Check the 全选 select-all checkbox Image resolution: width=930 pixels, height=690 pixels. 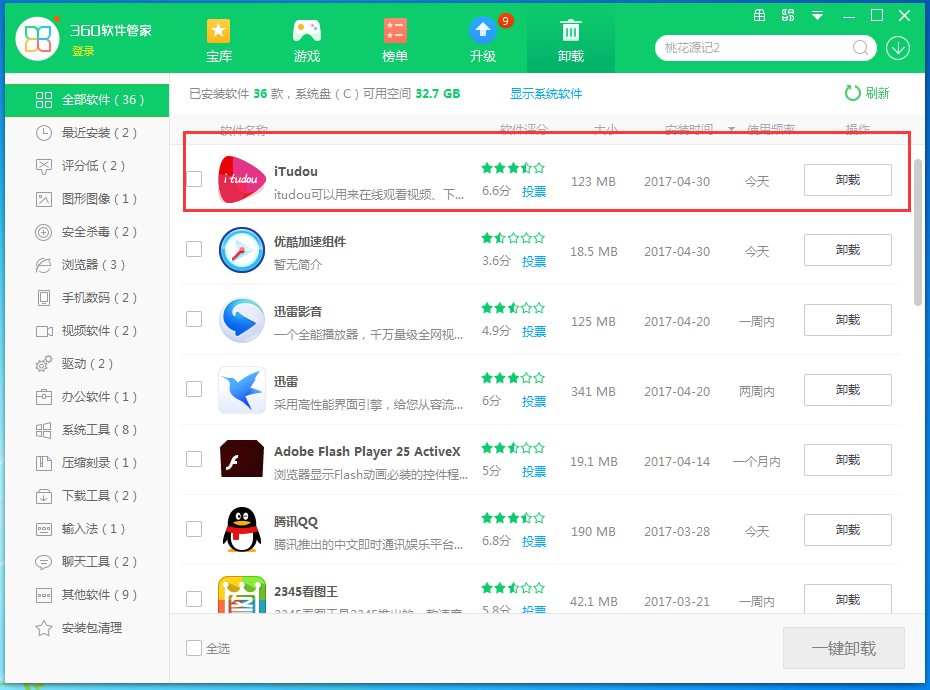(x=194, y=648)
